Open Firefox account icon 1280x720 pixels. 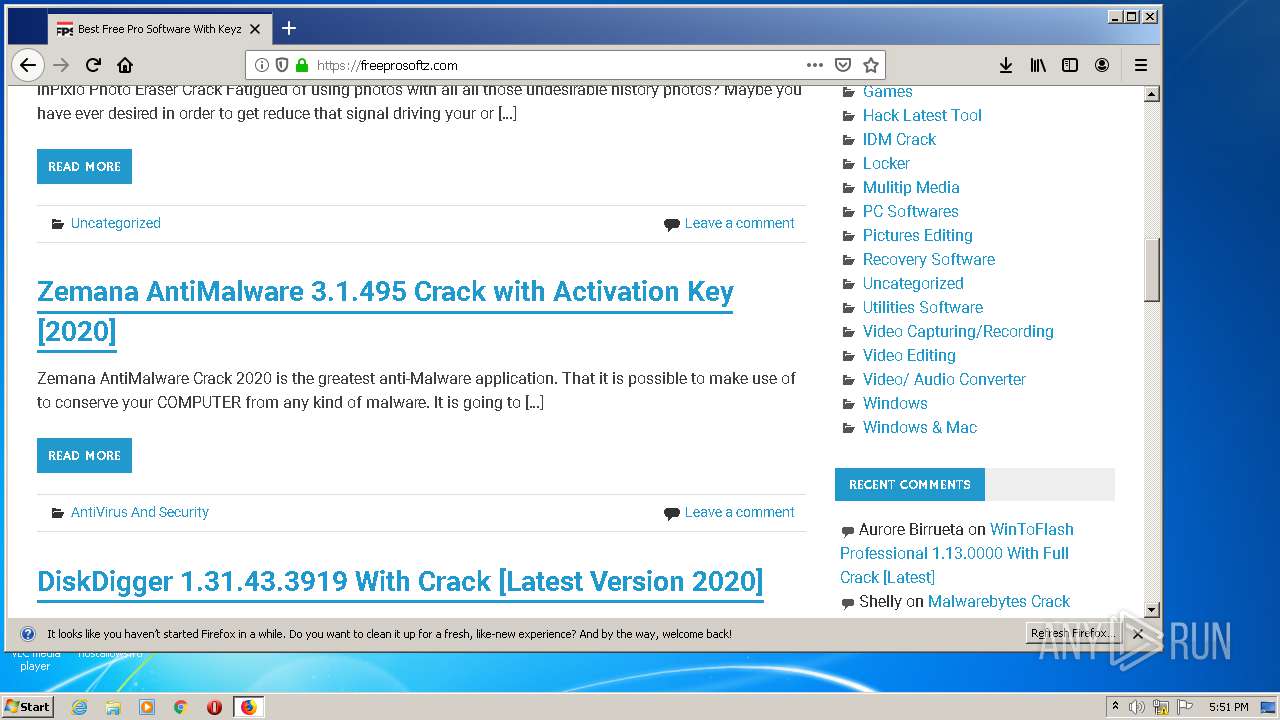click(1102, 65)
